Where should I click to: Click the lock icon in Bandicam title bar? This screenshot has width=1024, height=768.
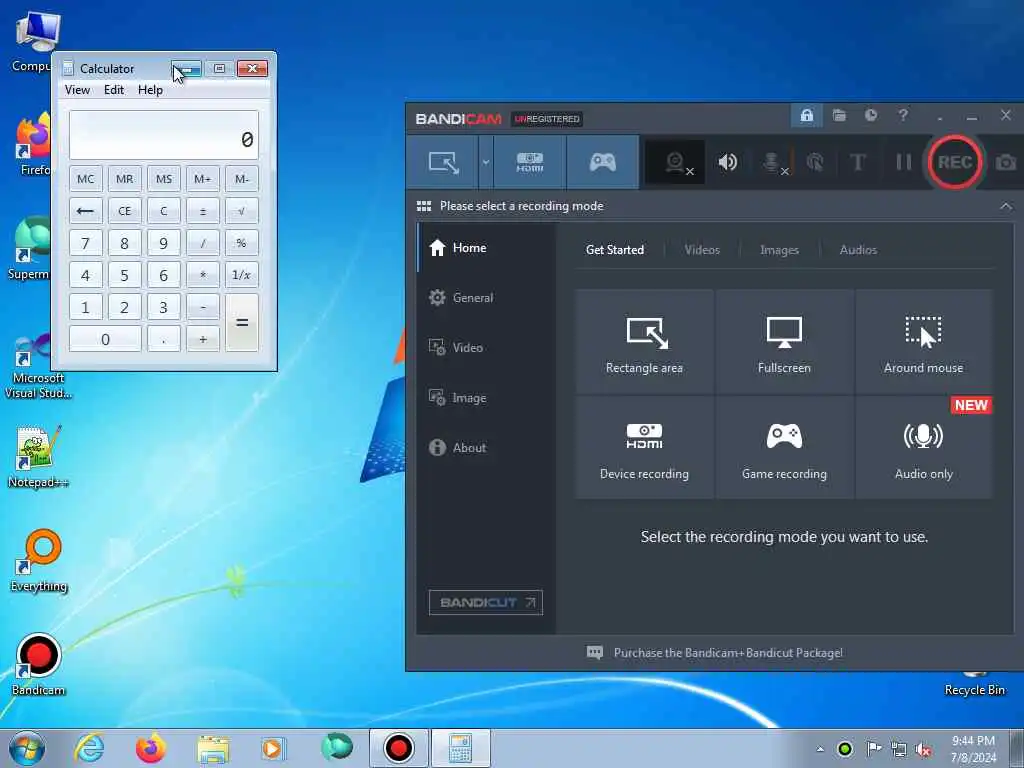807,116
